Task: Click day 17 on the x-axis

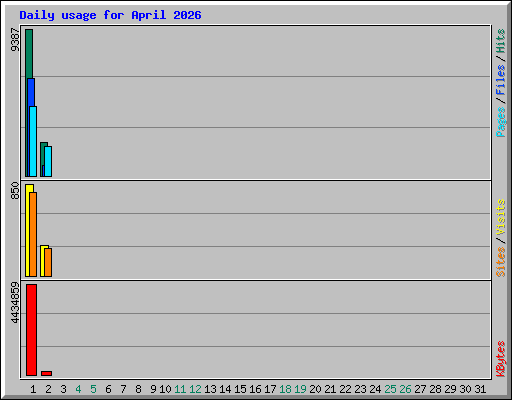Action: (270, 389)
